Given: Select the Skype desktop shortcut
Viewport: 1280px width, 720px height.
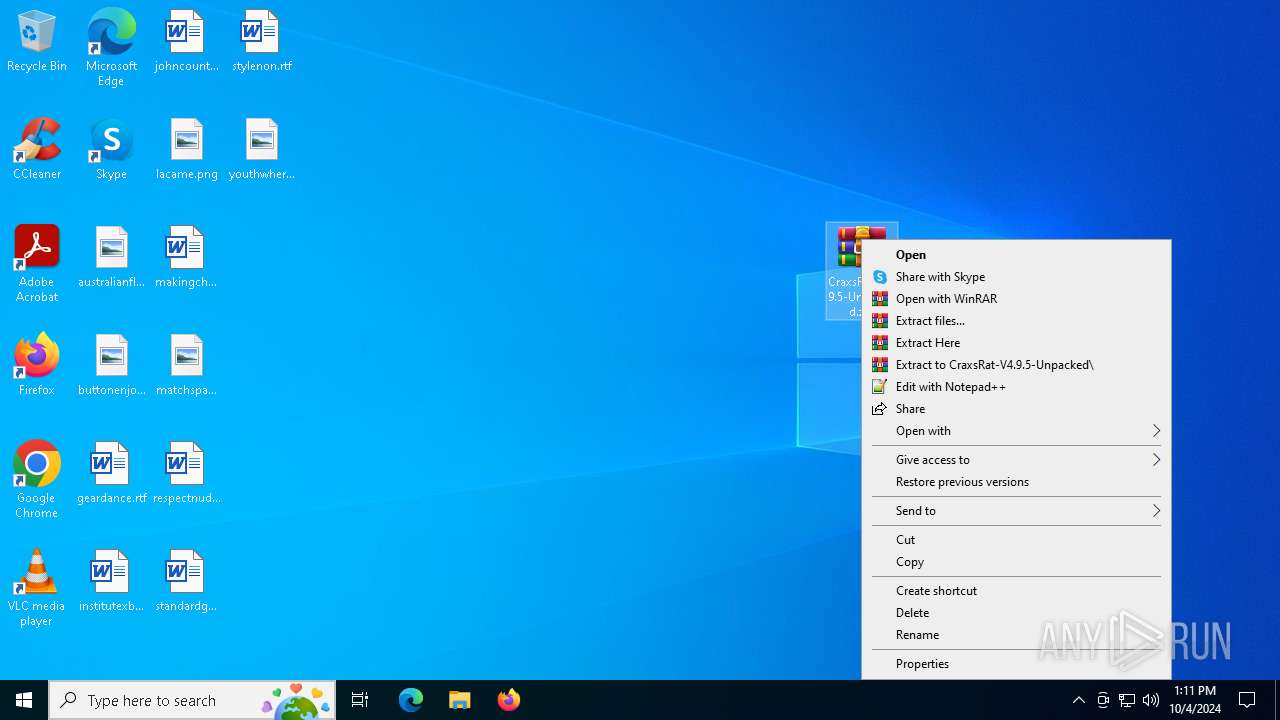Looking at the screenshot, I should 111,149.
